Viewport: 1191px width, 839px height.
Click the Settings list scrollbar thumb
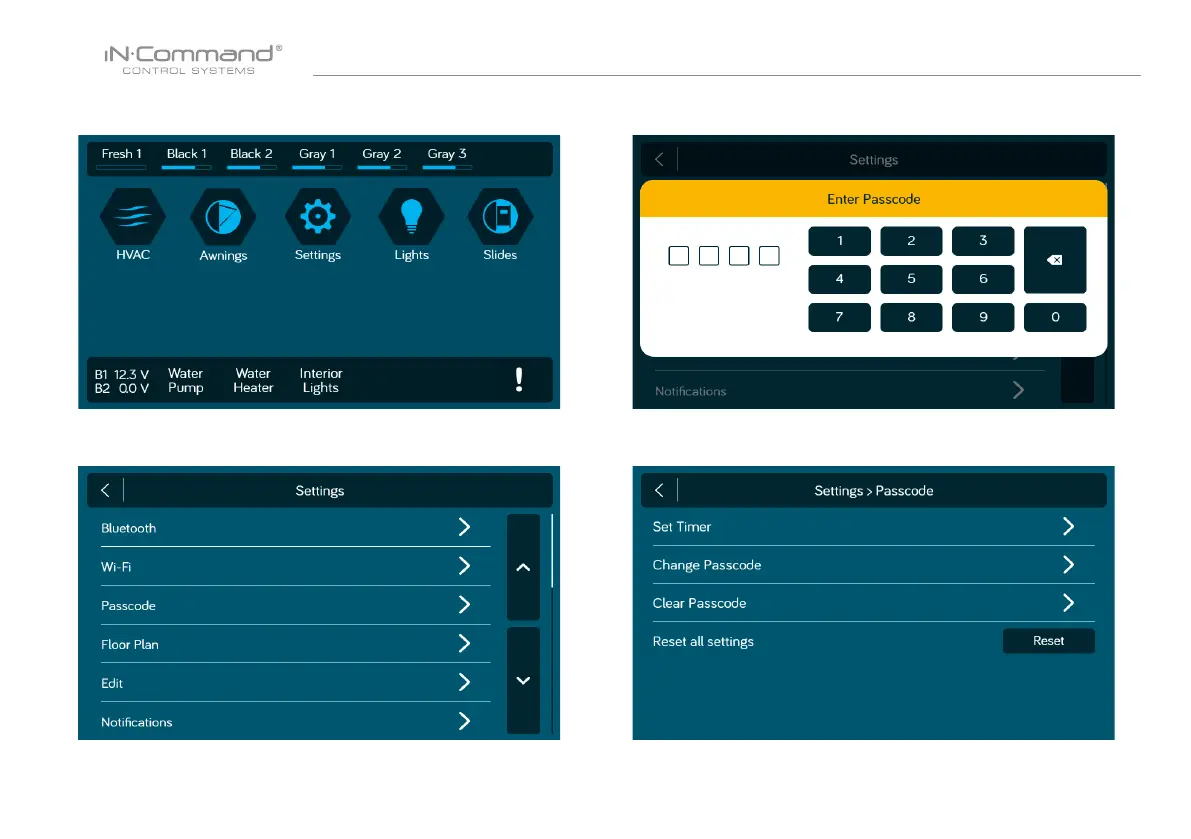tap(552, 550)
